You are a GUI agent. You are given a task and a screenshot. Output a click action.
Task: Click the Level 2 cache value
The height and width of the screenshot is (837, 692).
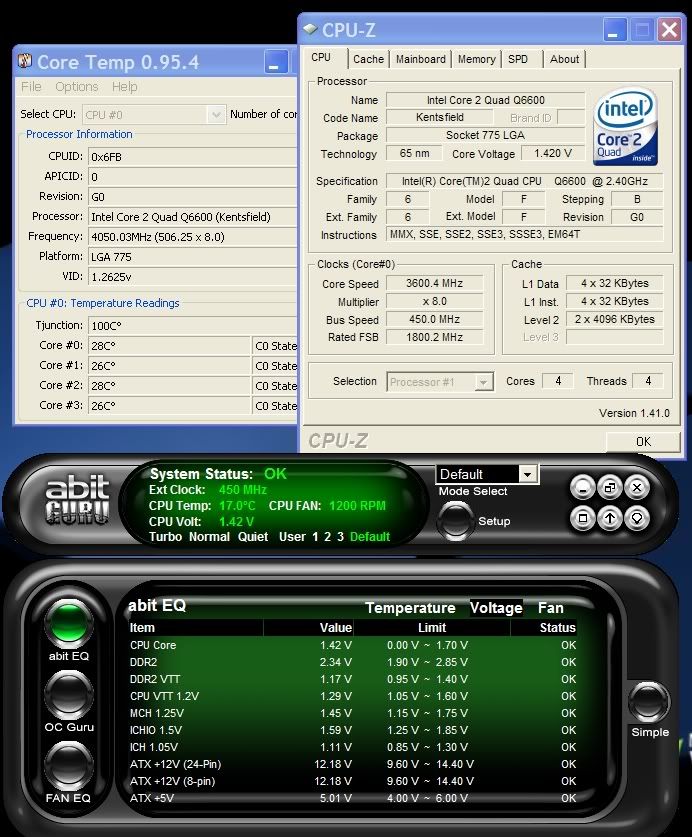point(615,319)
